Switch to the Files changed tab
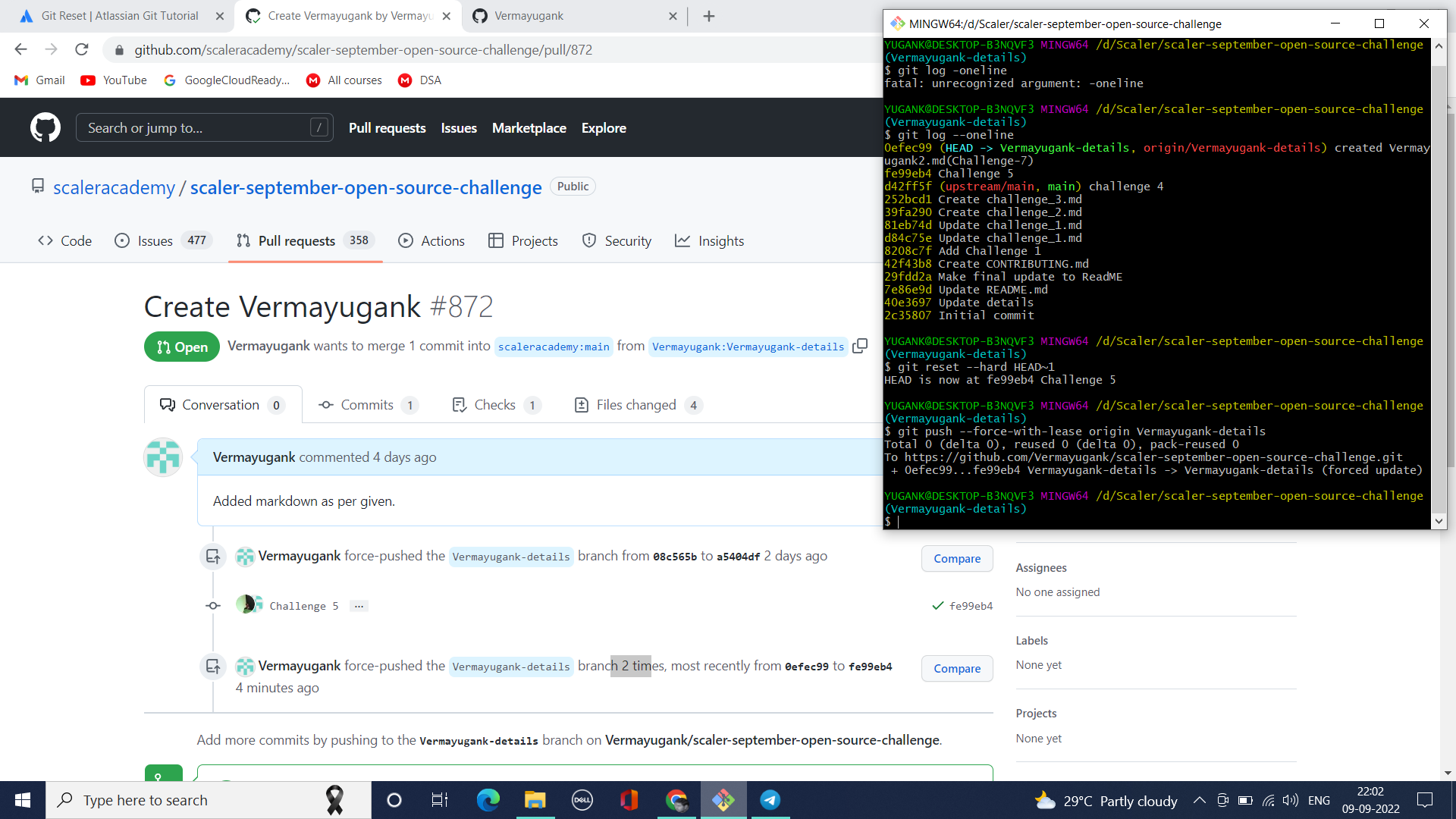The height and width of the screenshot is (819, 1456). coord(635,404)
